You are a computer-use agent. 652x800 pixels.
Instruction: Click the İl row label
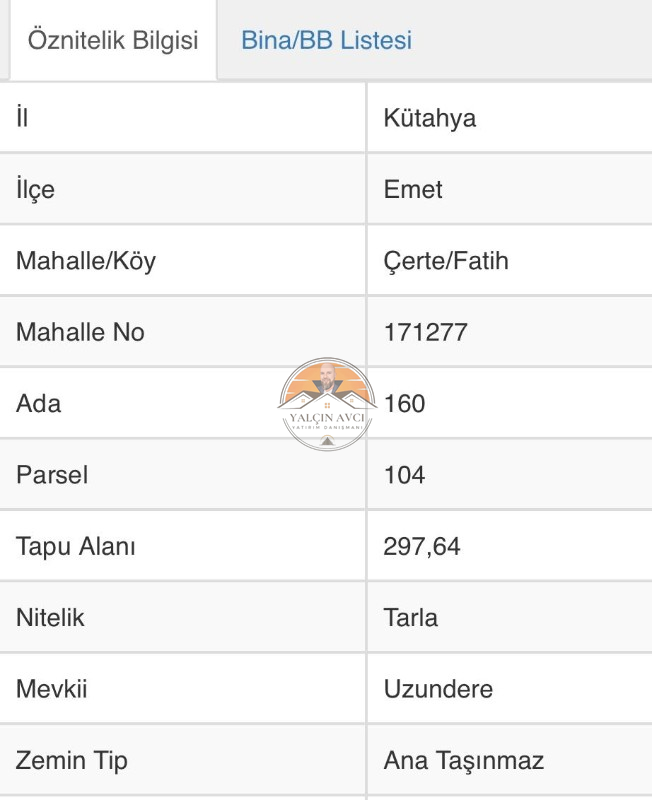pos(22,117)
